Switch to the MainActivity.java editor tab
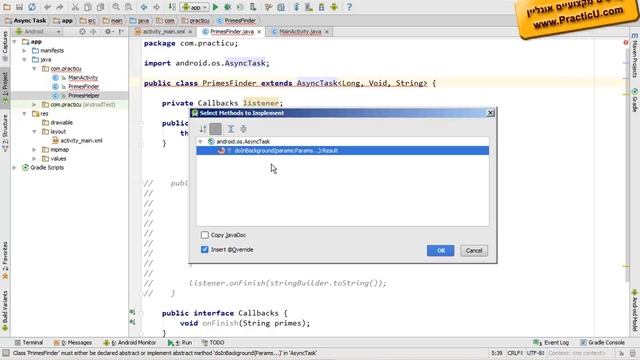This screenshot has height=360, width=640. (300, 31)
